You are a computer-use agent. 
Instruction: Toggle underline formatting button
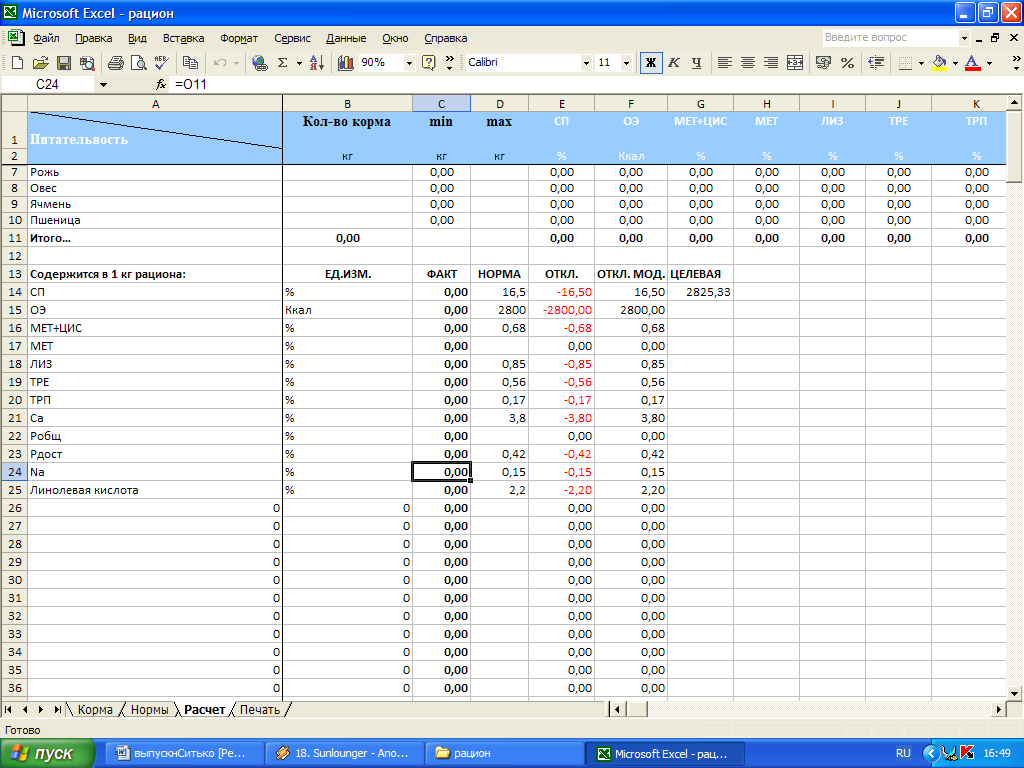point(696,62)
